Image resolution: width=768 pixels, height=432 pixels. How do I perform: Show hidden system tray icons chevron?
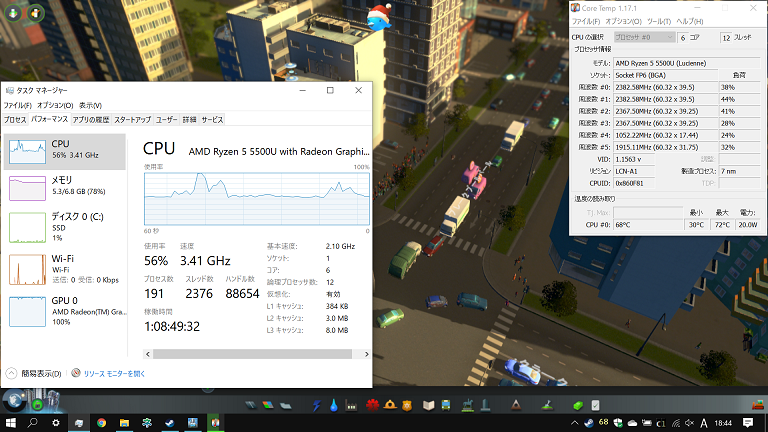pyautogui.click(x=574, y=423)
